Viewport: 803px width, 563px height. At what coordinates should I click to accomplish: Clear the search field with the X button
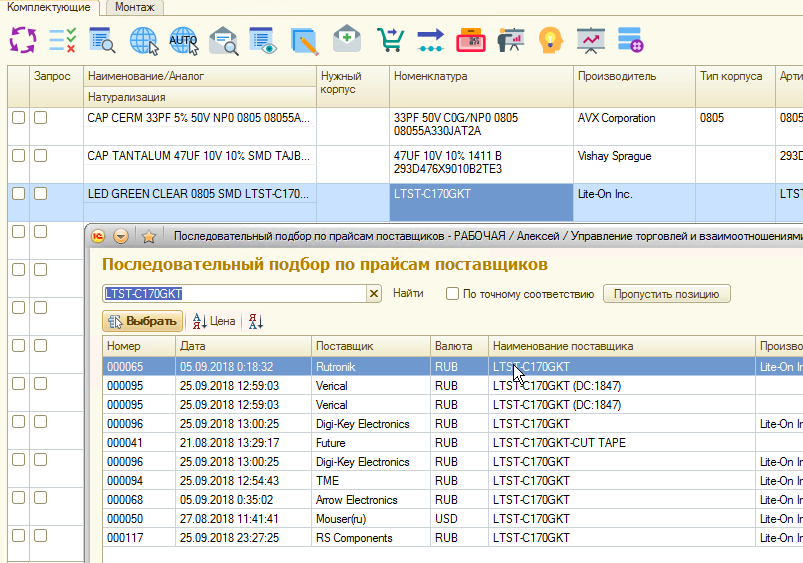coord(374,294)
